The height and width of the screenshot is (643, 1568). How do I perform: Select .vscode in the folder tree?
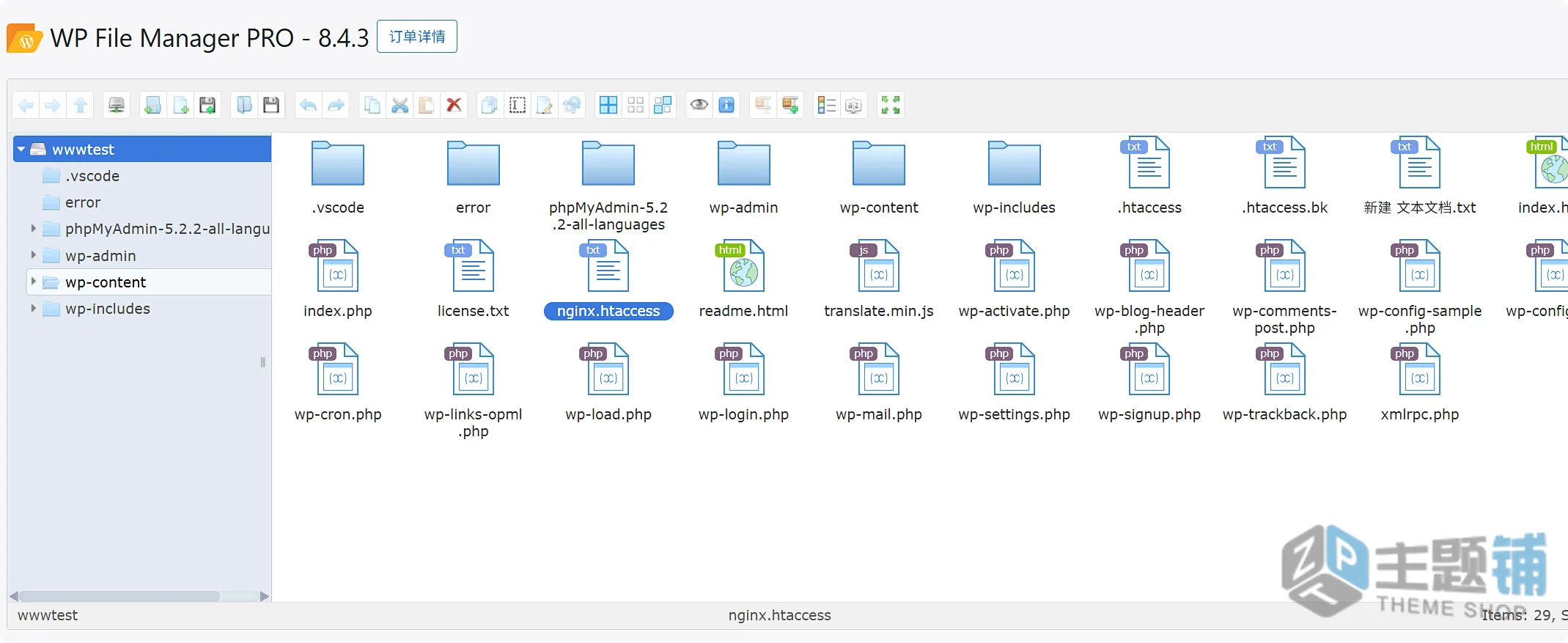[x=92, y=176]
